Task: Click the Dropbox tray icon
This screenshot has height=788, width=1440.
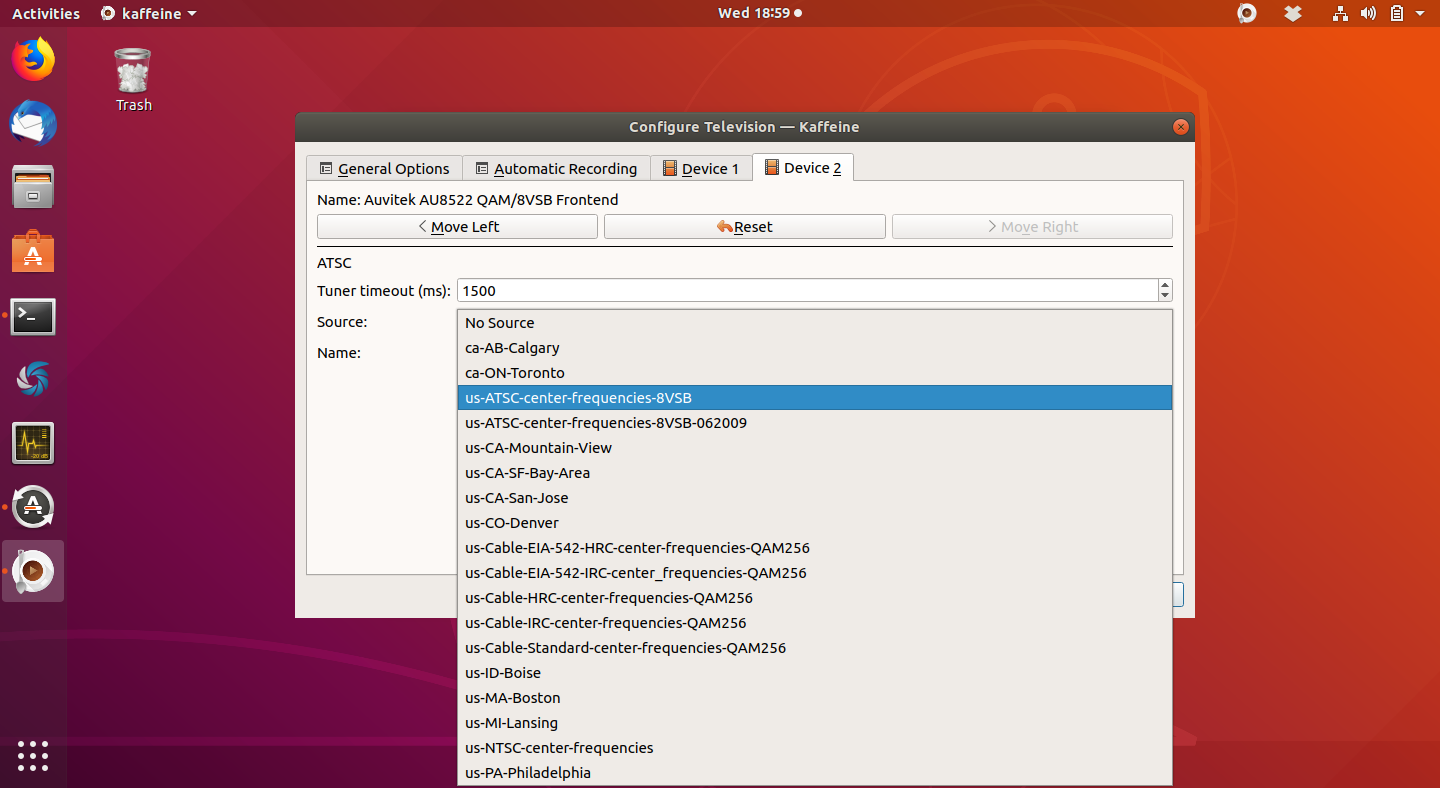Action: pos(1293,13)
